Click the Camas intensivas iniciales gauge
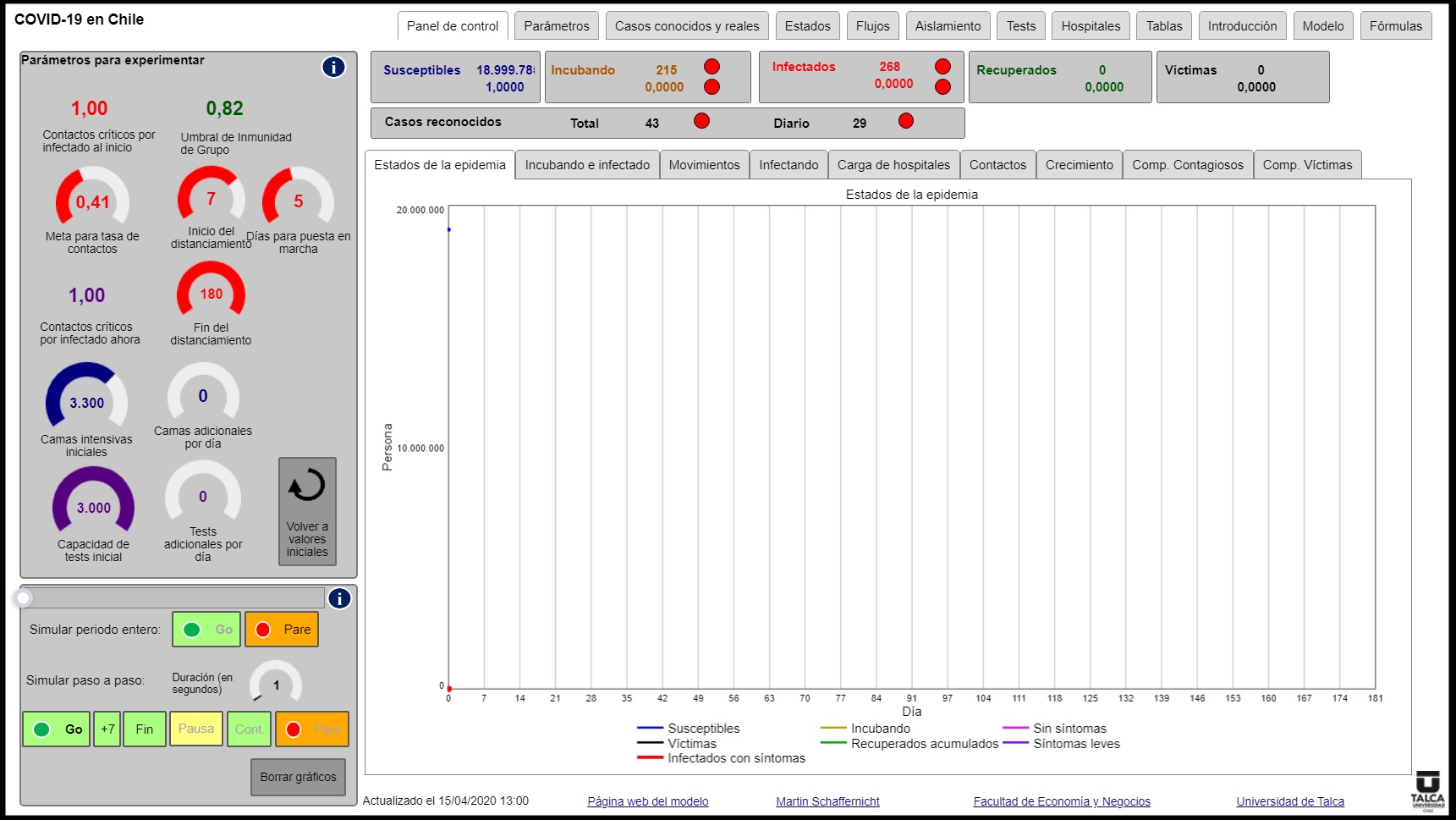The width and height of the screenshot is (1456, 820). click(x=86, y=396)
